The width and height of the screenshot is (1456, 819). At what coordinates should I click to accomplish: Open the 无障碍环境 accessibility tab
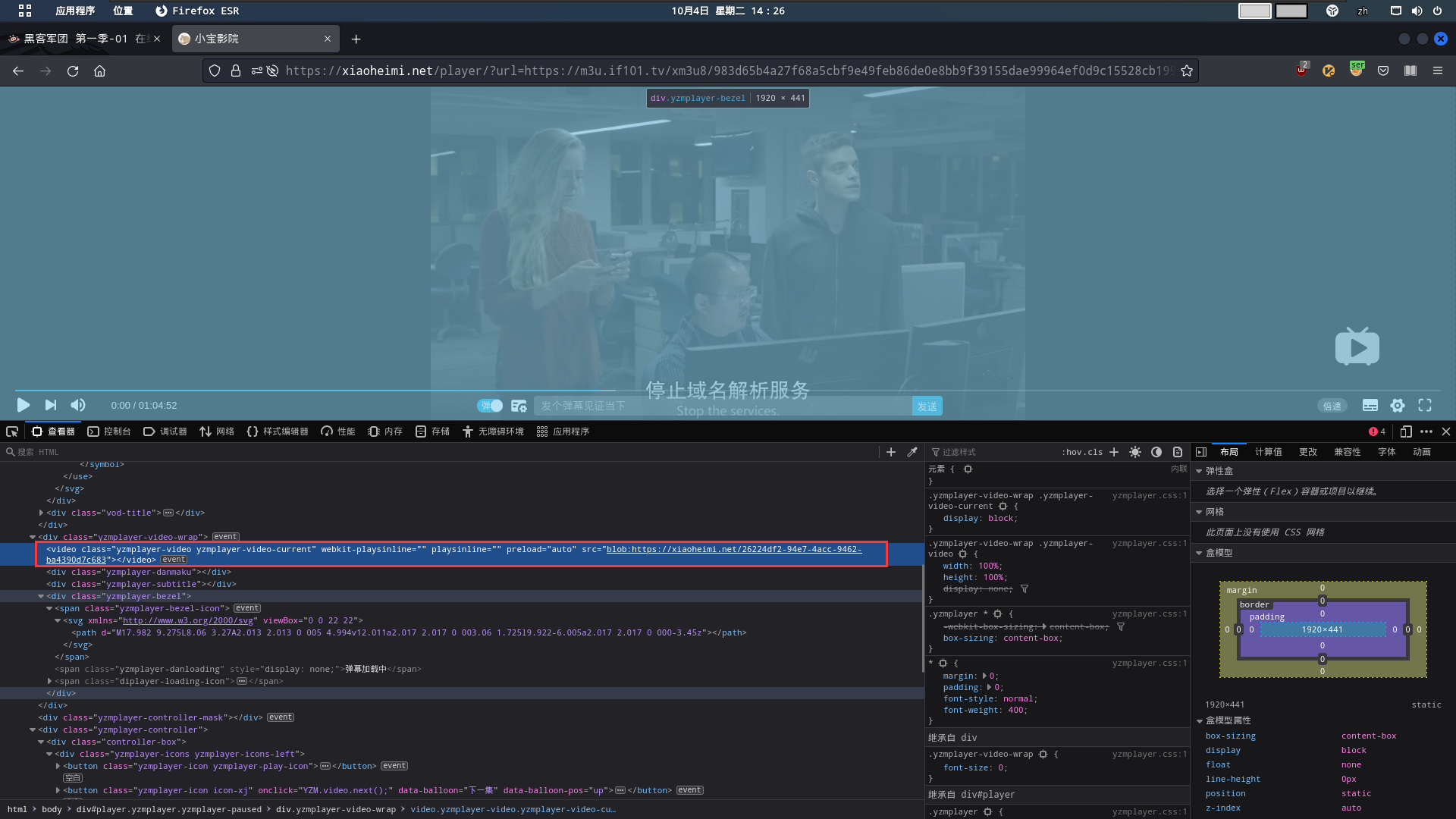[493, 431]
